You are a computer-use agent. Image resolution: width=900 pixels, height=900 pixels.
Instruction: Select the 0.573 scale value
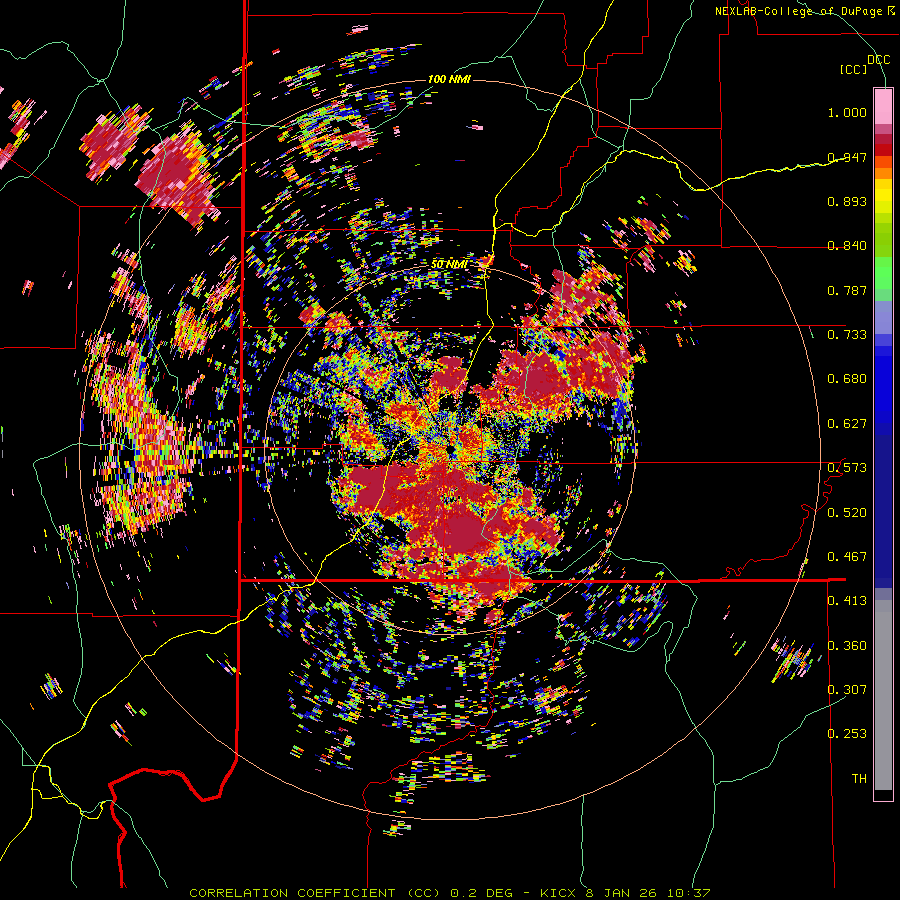tap(847, 468)
